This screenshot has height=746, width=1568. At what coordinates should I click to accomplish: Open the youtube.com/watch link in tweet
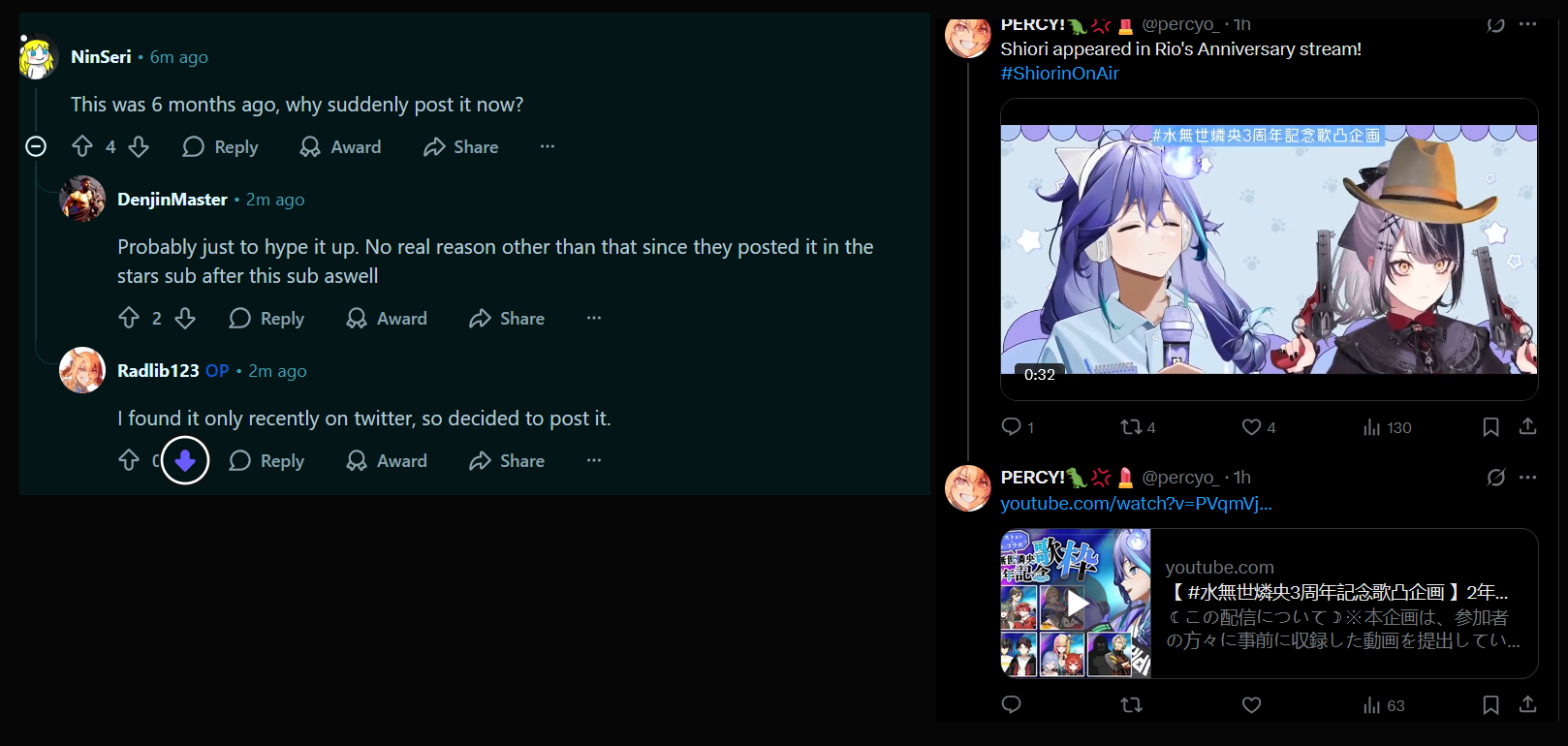pos(1136,503)
